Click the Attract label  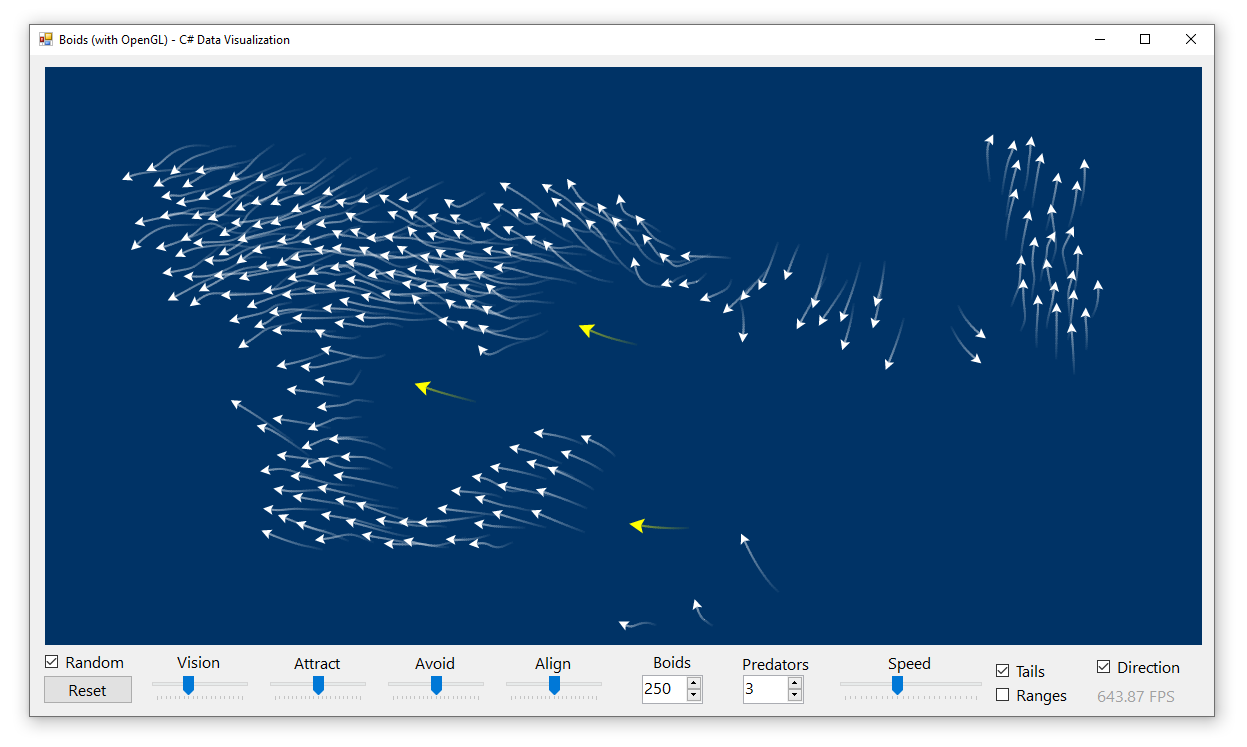pyautogui.click(x=317, y=663)
